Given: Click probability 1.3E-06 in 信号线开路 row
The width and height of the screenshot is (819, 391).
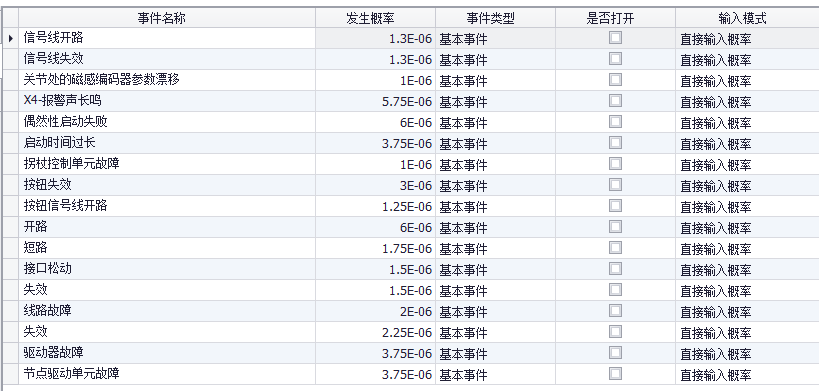Looking at the screenshot, I should pos(375,38).
